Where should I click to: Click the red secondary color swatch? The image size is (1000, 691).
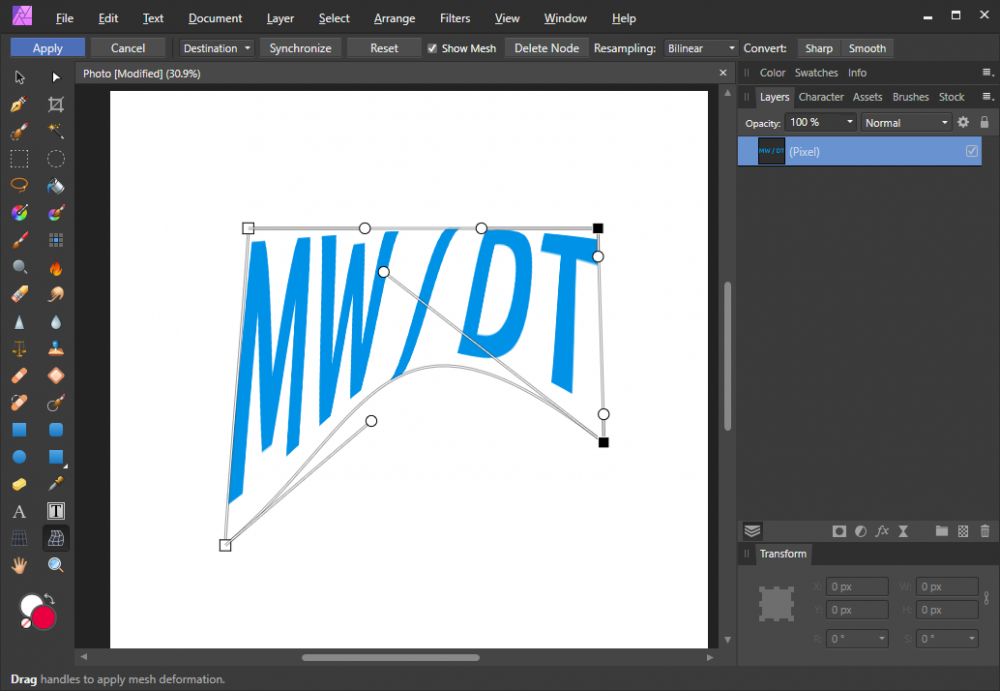pos(44,617)
